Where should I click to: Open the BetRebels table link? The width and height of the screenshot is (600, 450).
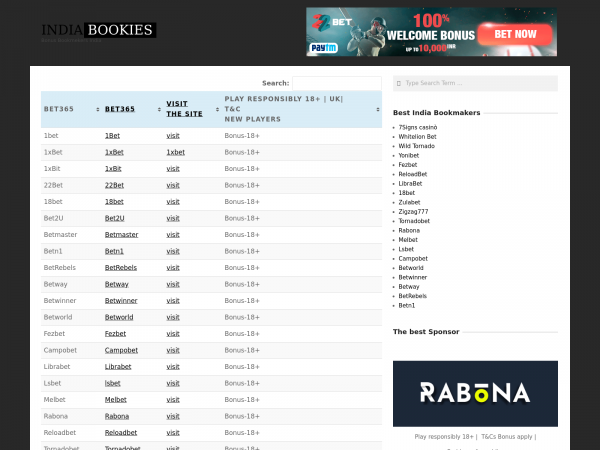(121, 267)
